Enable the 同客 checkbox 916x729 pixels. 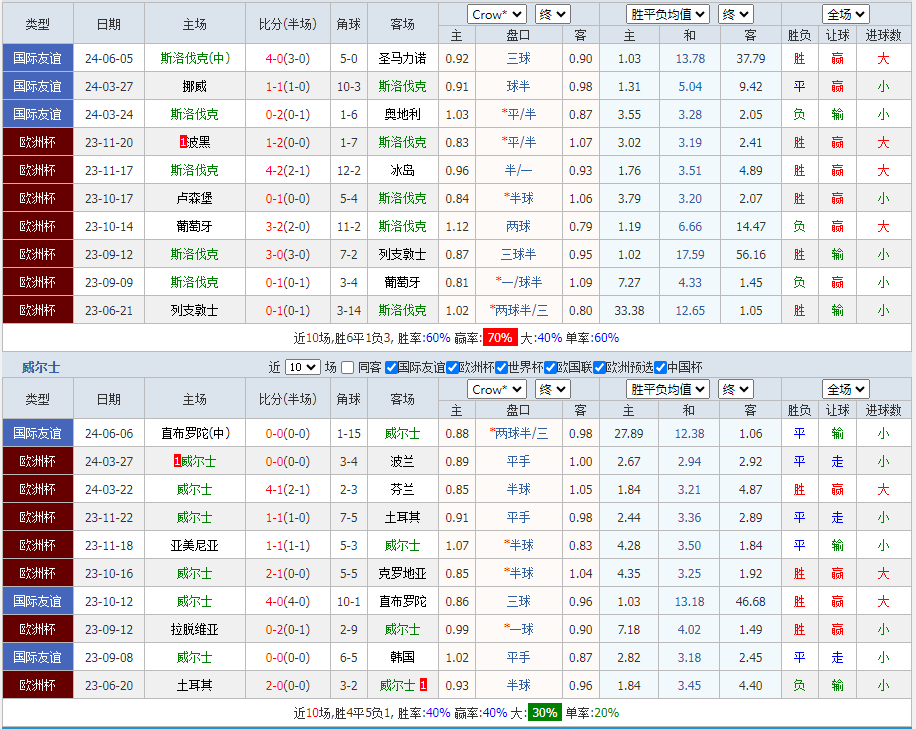[348, 367]
